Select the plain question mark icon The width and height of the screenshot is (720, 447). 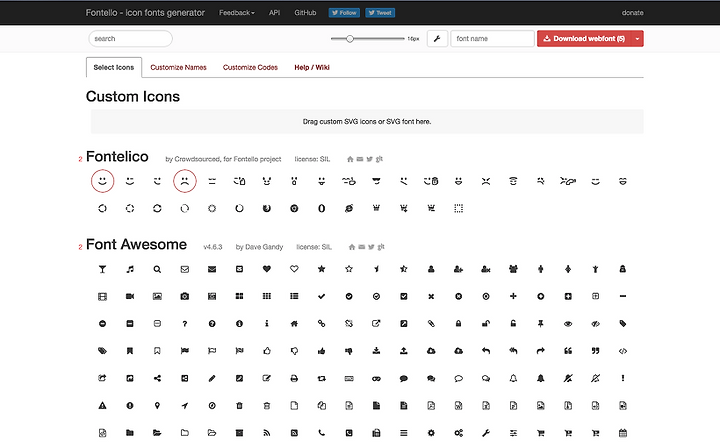click(x=185, y=324)
